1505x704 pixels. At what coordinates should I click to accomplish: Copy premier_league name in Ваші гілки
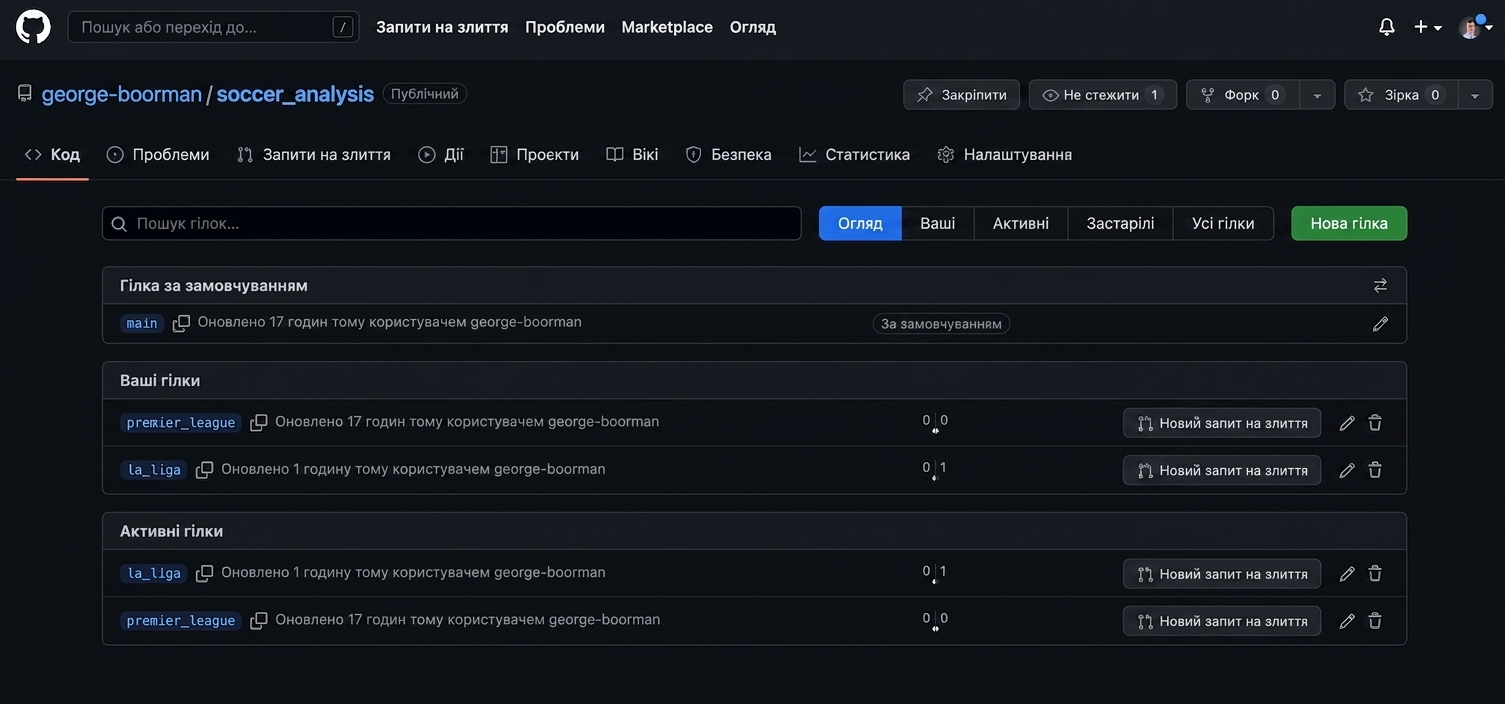[x=258, y=423]
